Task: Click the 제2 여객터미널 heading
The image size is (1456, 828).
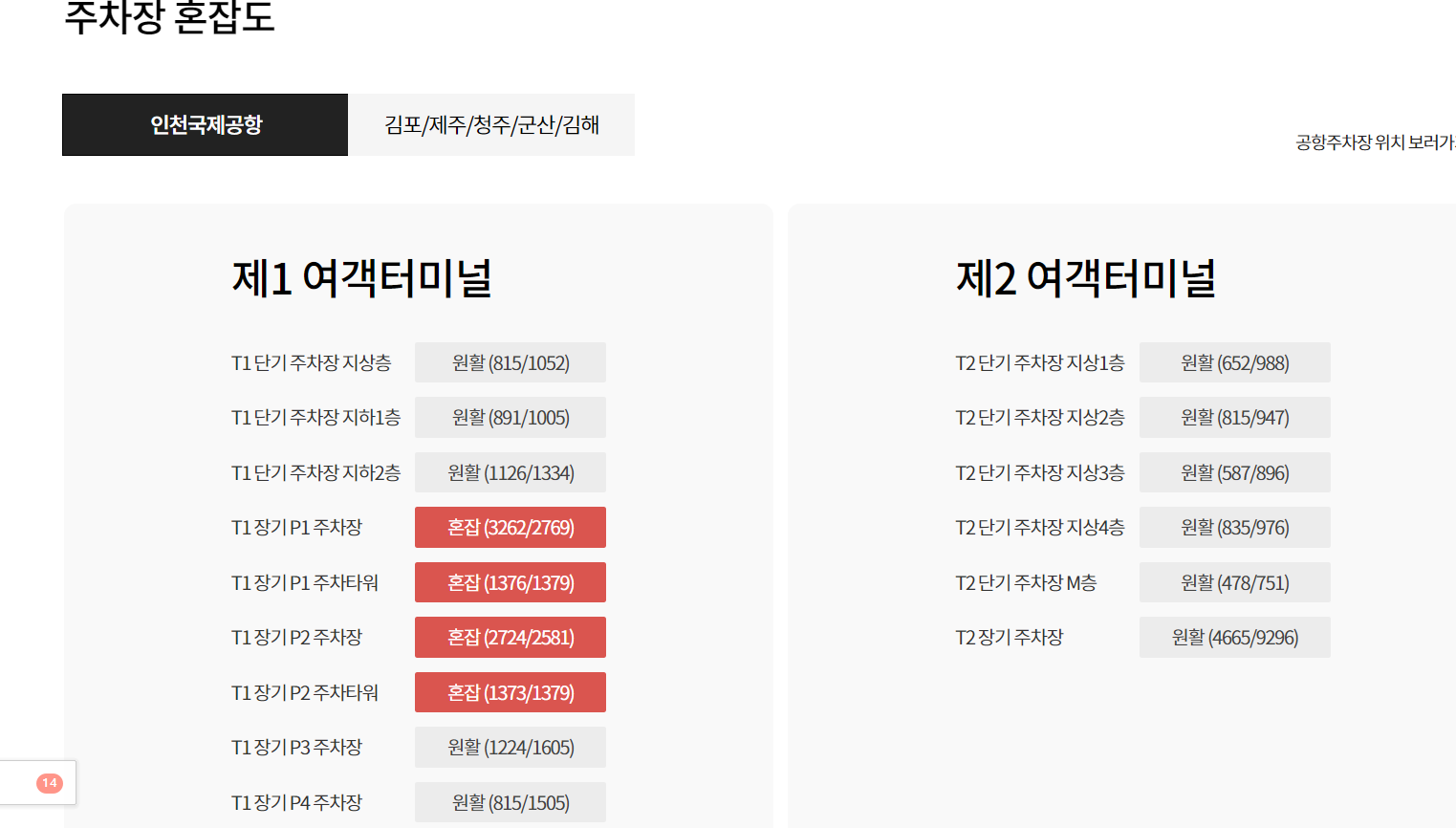Action: coord(1086,278)
